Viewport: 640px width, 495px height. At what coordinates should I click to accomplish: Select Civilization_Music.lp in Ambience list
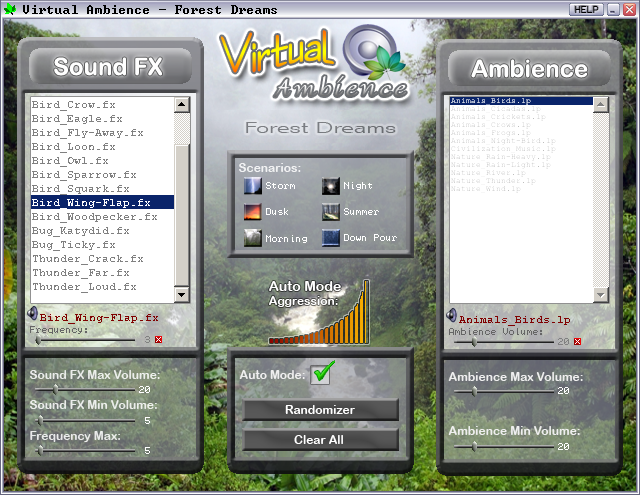[x=521, y=149]
